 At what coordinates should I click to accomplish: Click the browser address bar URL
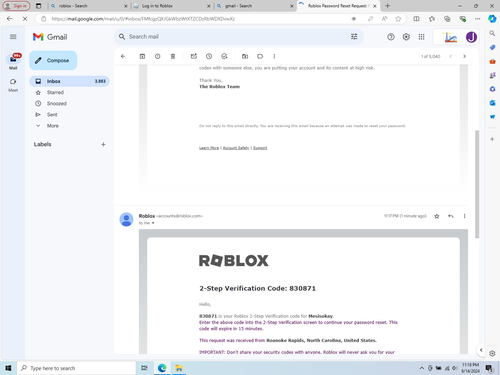pos(143,19)
